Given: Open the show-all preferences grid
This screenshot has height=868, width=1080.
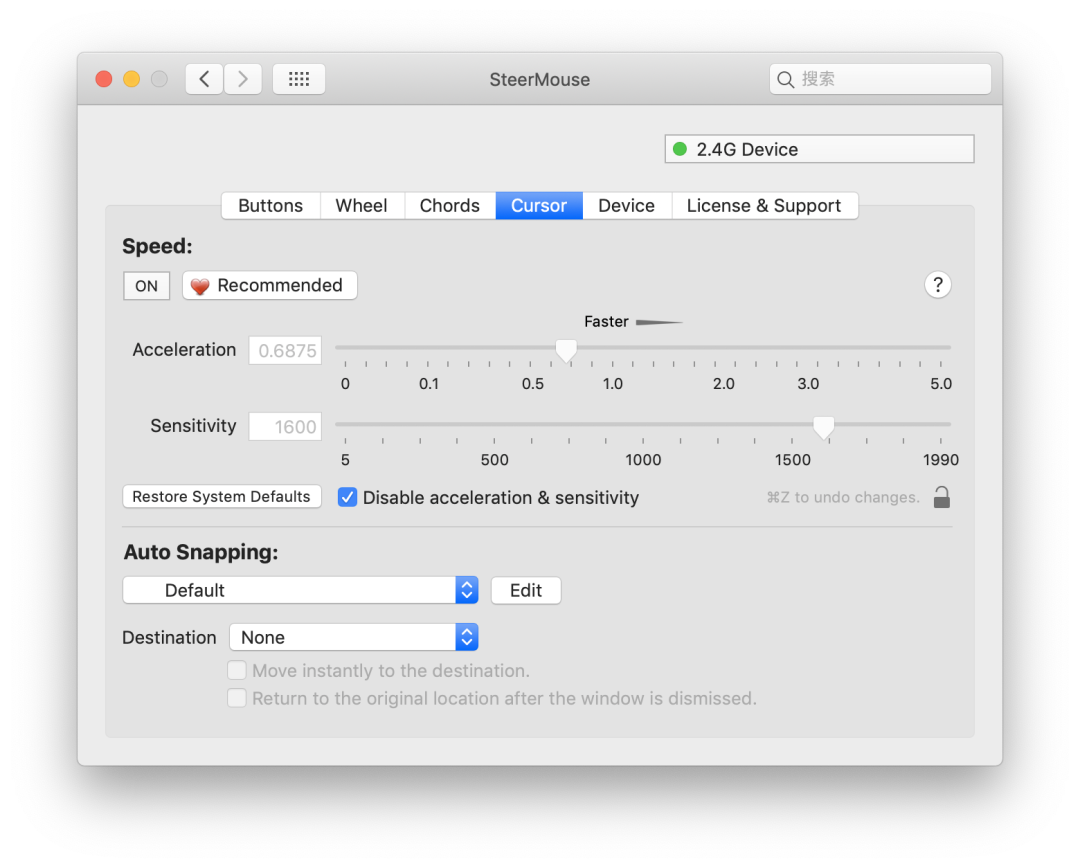Looking at the screenshot, I should click(x=299, y=79).
